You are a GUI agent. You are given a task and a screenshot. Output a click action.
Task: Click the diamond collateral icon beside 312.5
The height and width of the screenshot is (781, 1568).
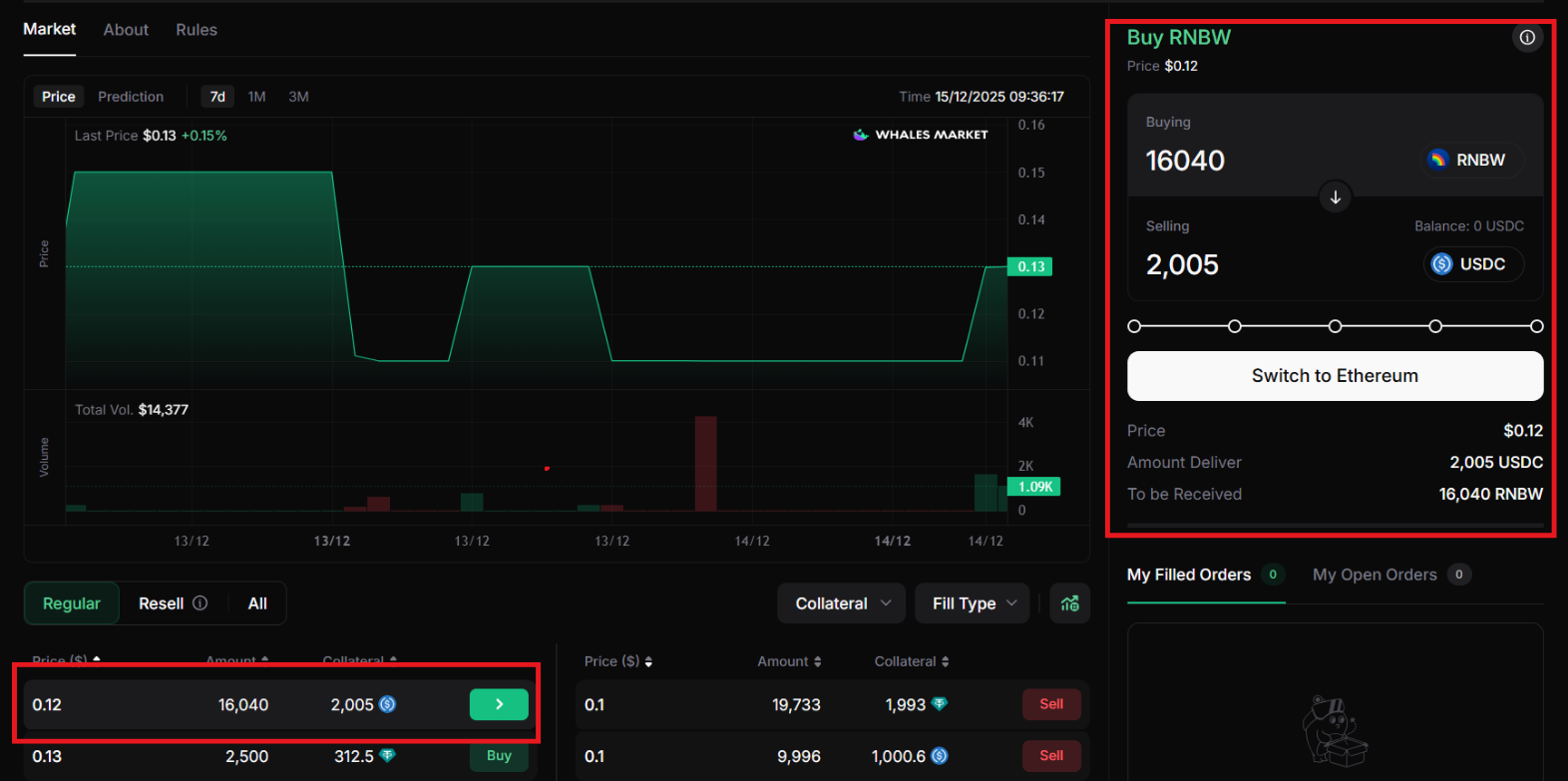click(388, 756)
